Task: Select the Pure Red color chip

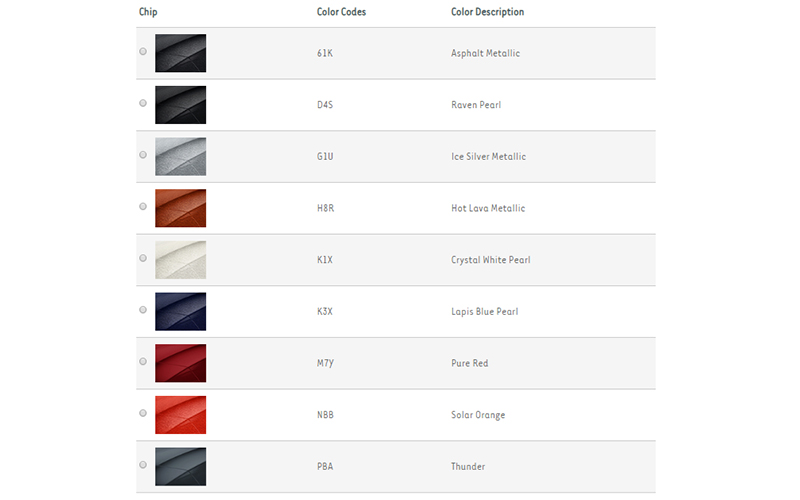Action: click(x=180, y=363)
